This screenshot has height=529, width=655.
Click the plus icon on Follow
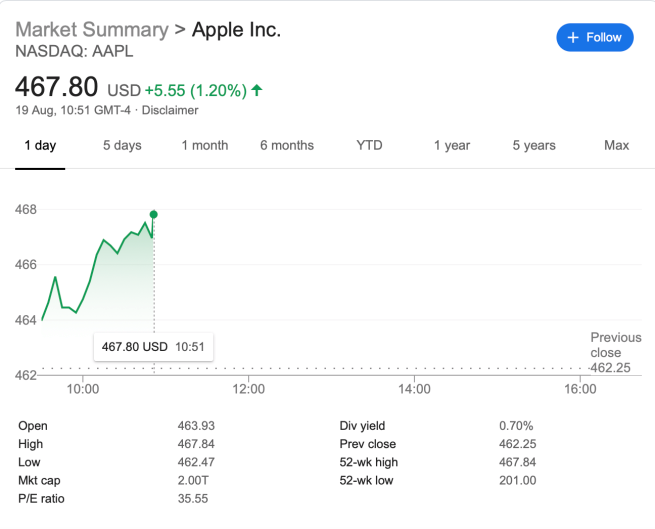[573, 37]
